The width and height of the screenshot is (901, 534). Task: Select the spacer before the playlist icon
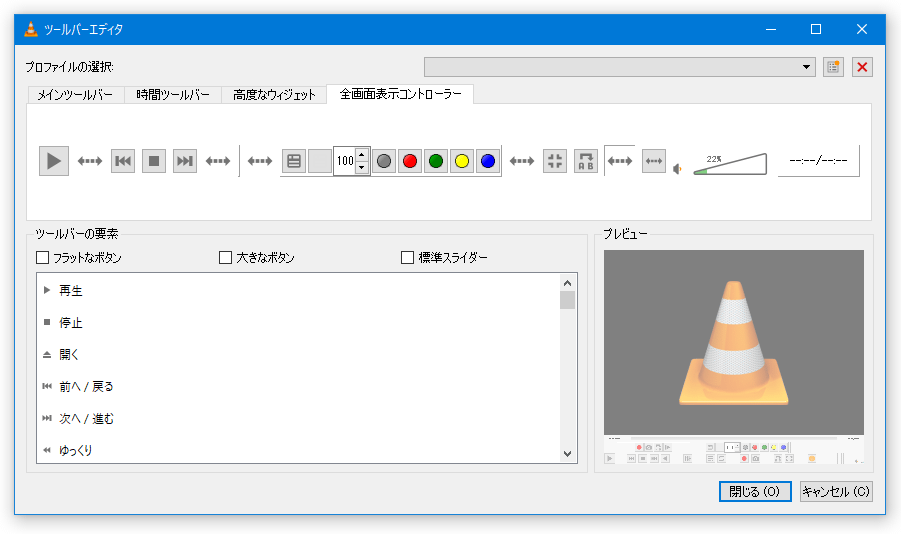260,161
